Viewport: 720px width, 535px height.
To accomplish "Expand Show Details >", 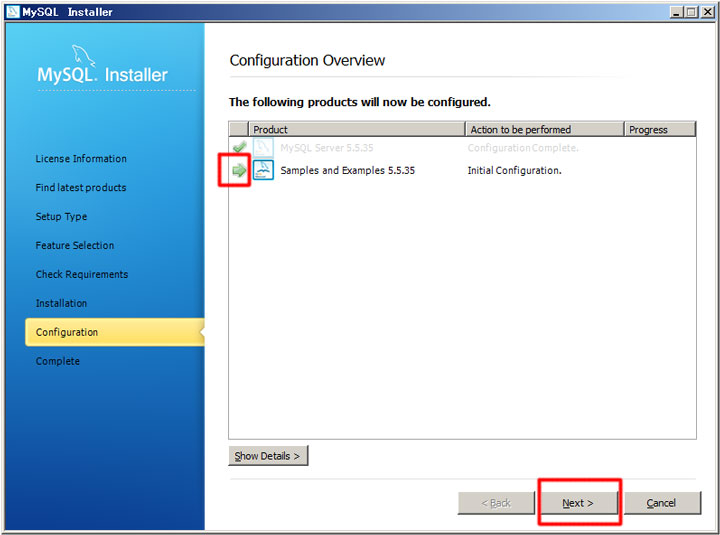I will click(268, 456).
